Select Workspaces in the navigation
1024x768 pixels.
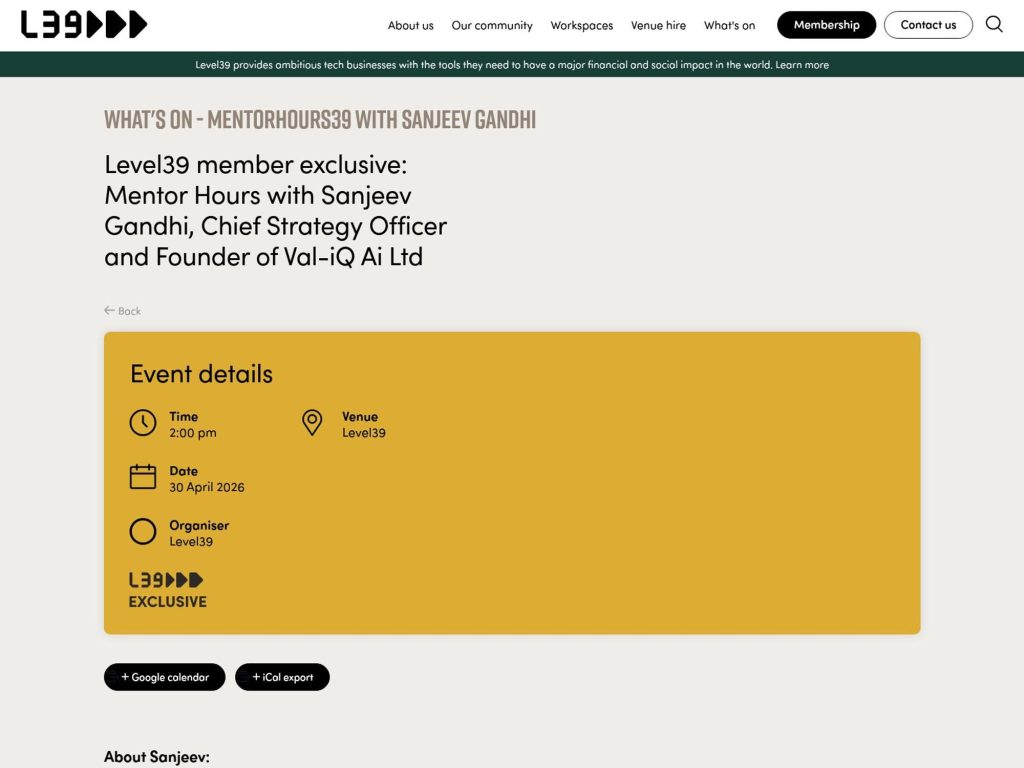click(581, 25)
